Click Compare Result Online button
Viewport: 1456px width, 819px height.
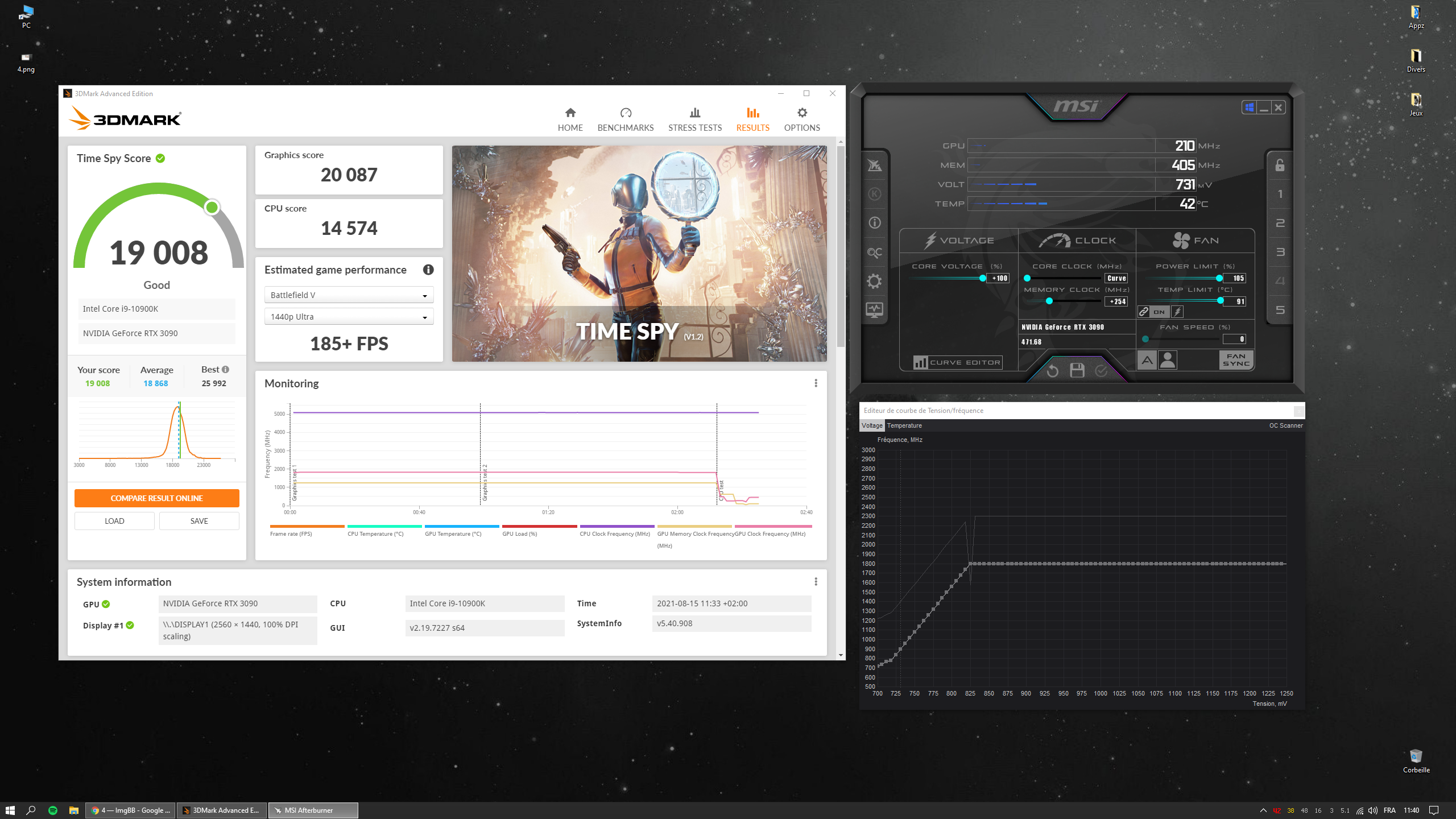tap(156, 498)
